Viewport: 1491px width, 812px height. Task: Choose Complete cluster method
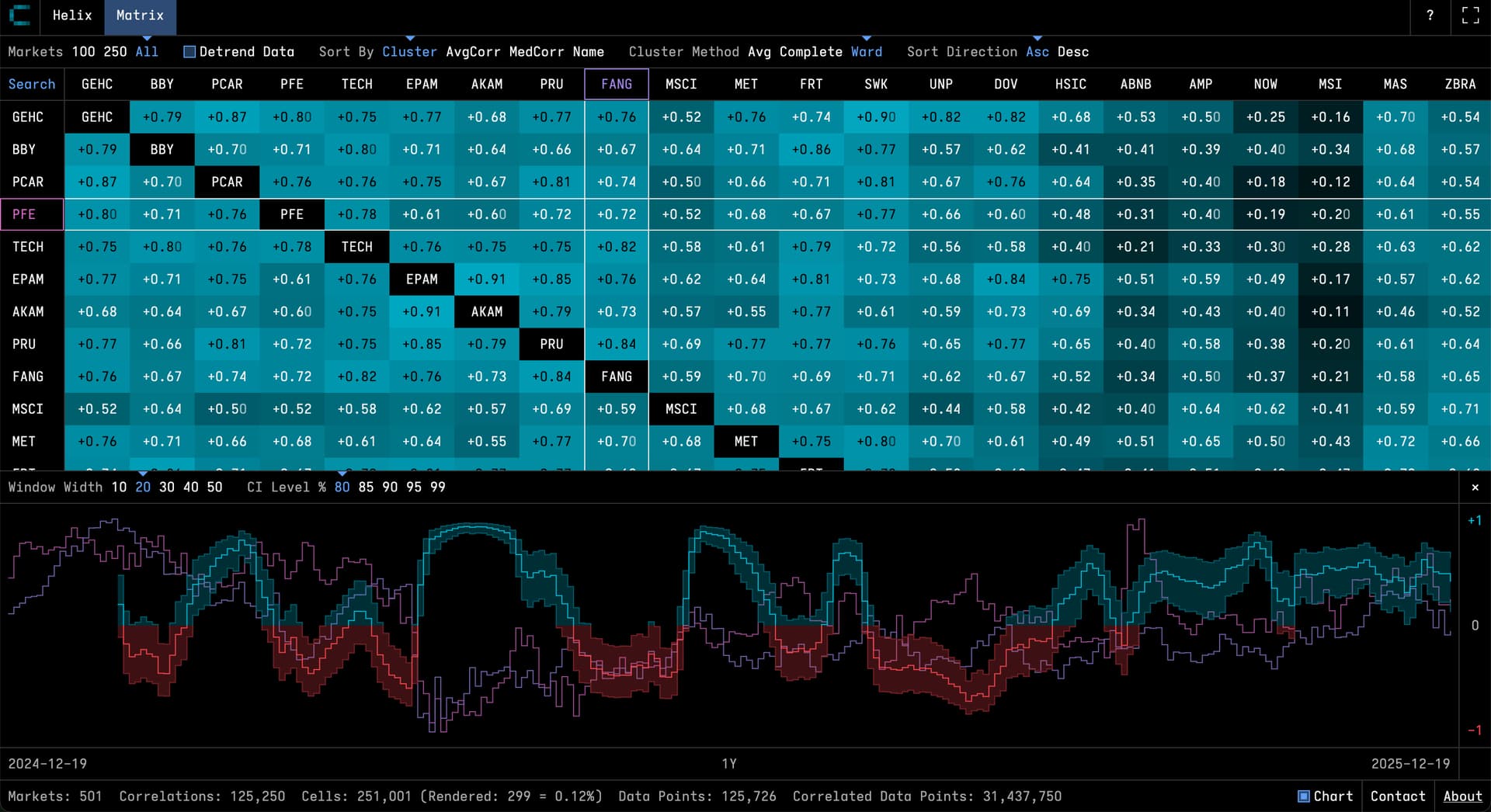pyautogui.click(x=811, y=52)
